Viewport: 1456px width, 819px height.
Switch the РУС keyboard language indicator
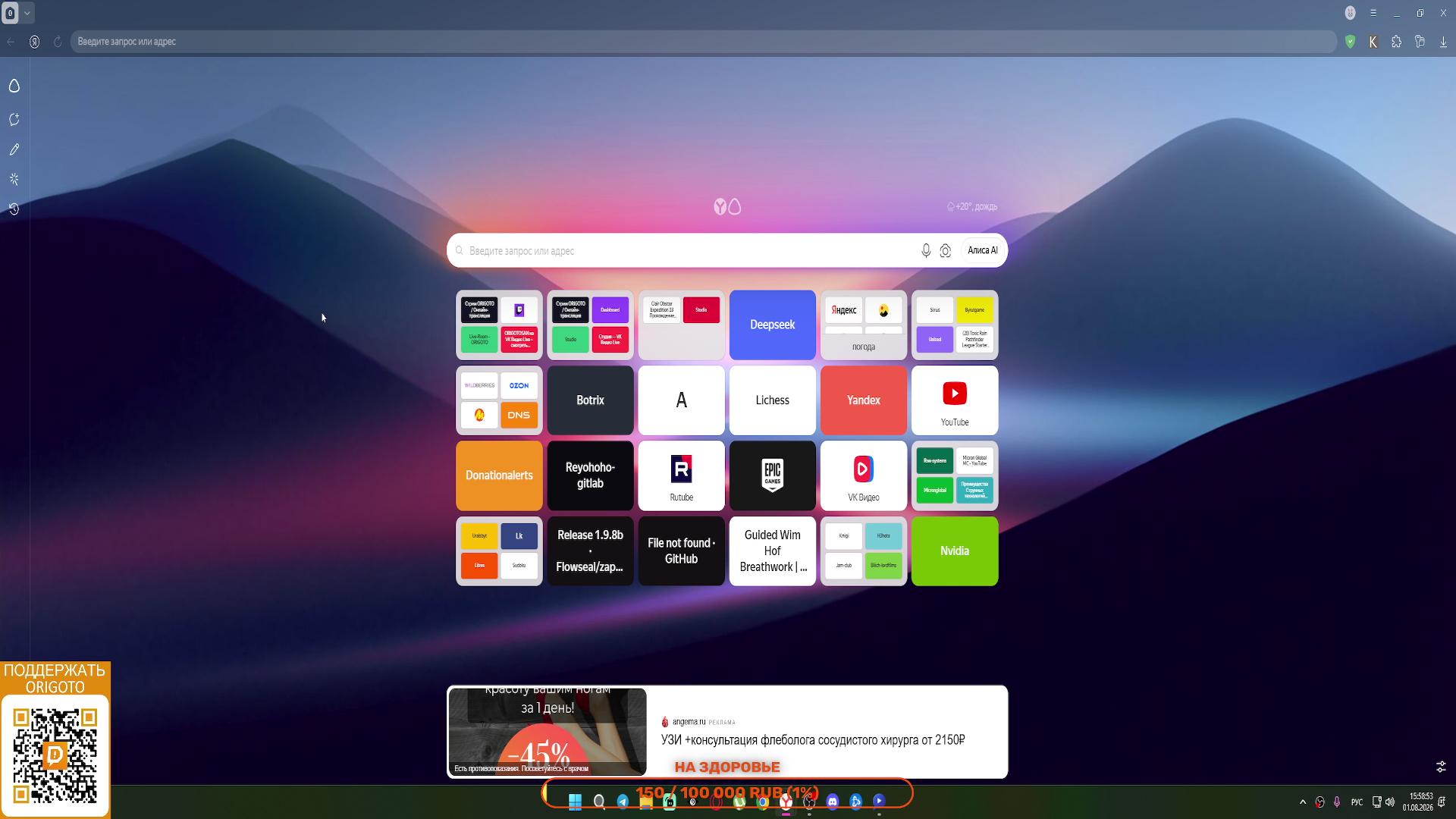point(1357,802)
